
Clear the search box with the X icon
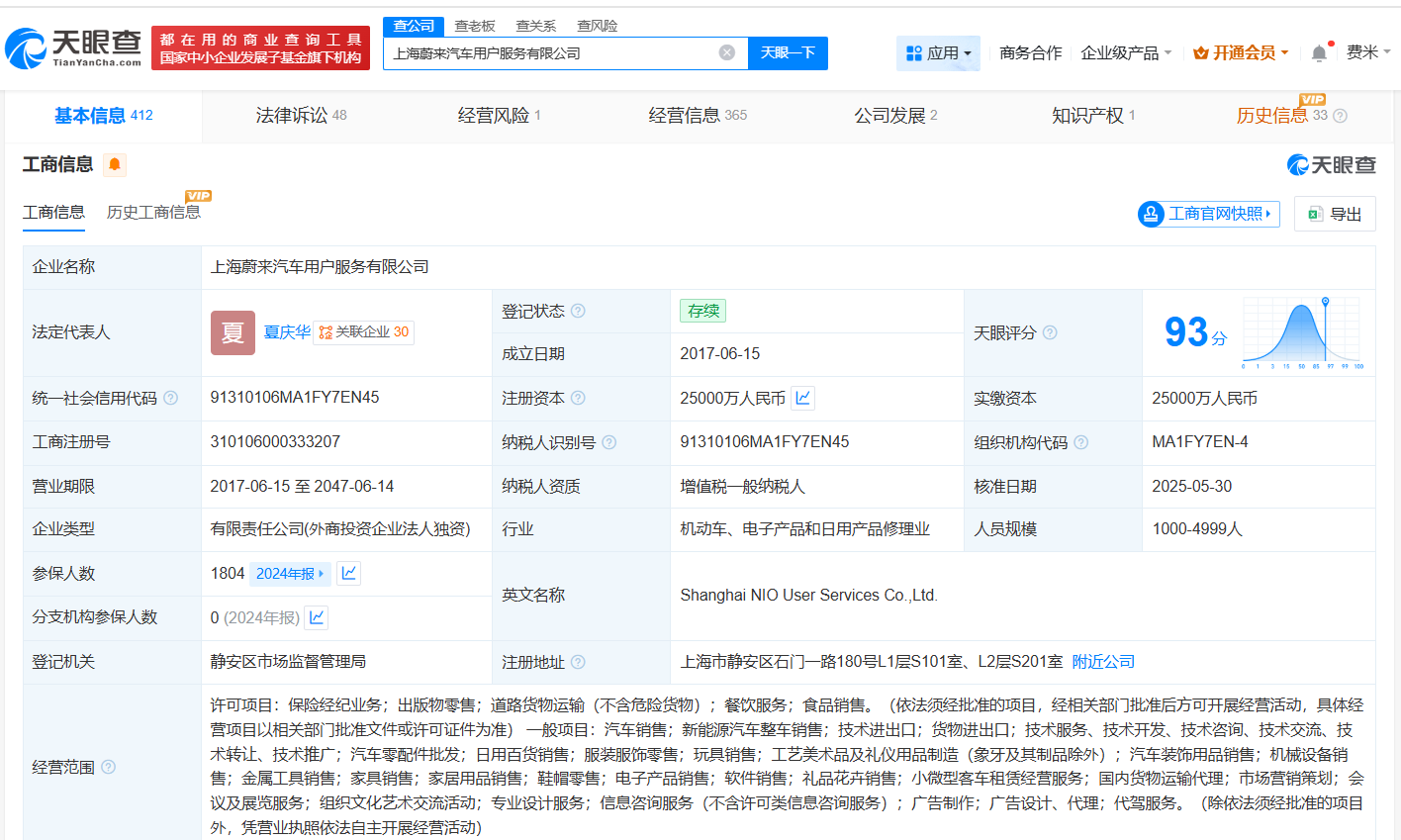(728, 52)
